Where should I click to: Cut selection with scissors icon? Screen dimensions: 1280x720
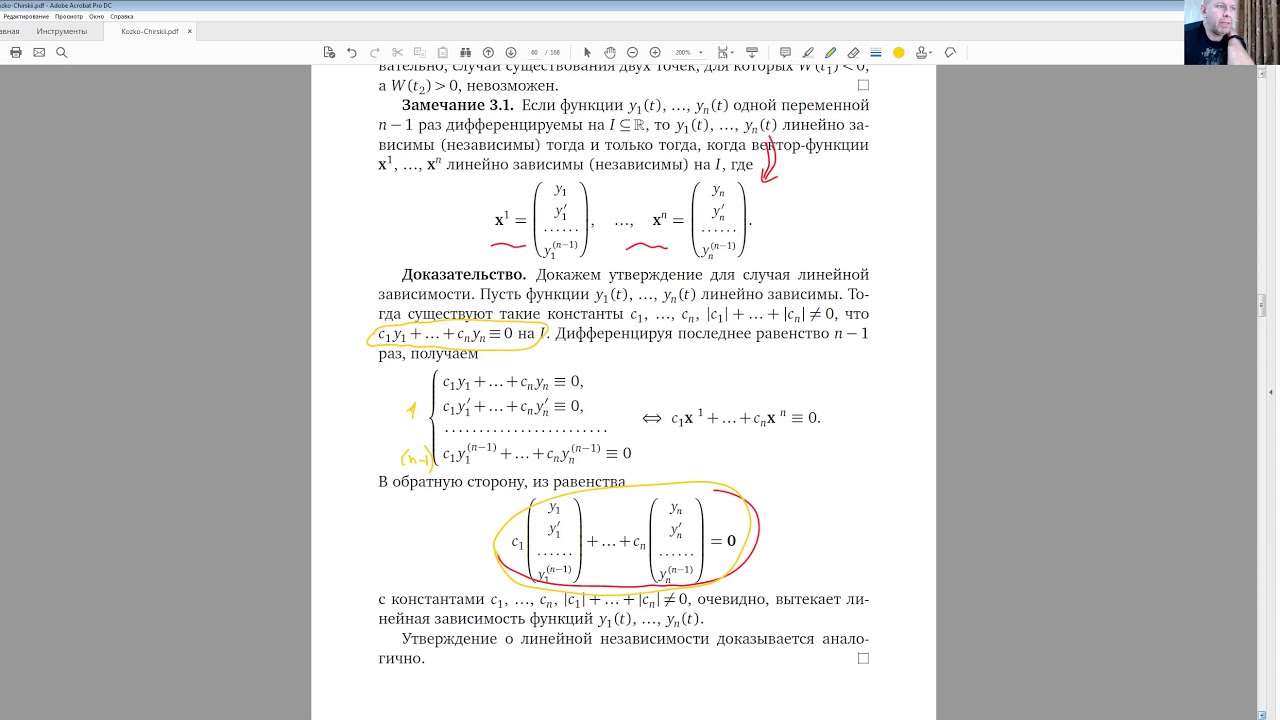(x=397, y=52)
